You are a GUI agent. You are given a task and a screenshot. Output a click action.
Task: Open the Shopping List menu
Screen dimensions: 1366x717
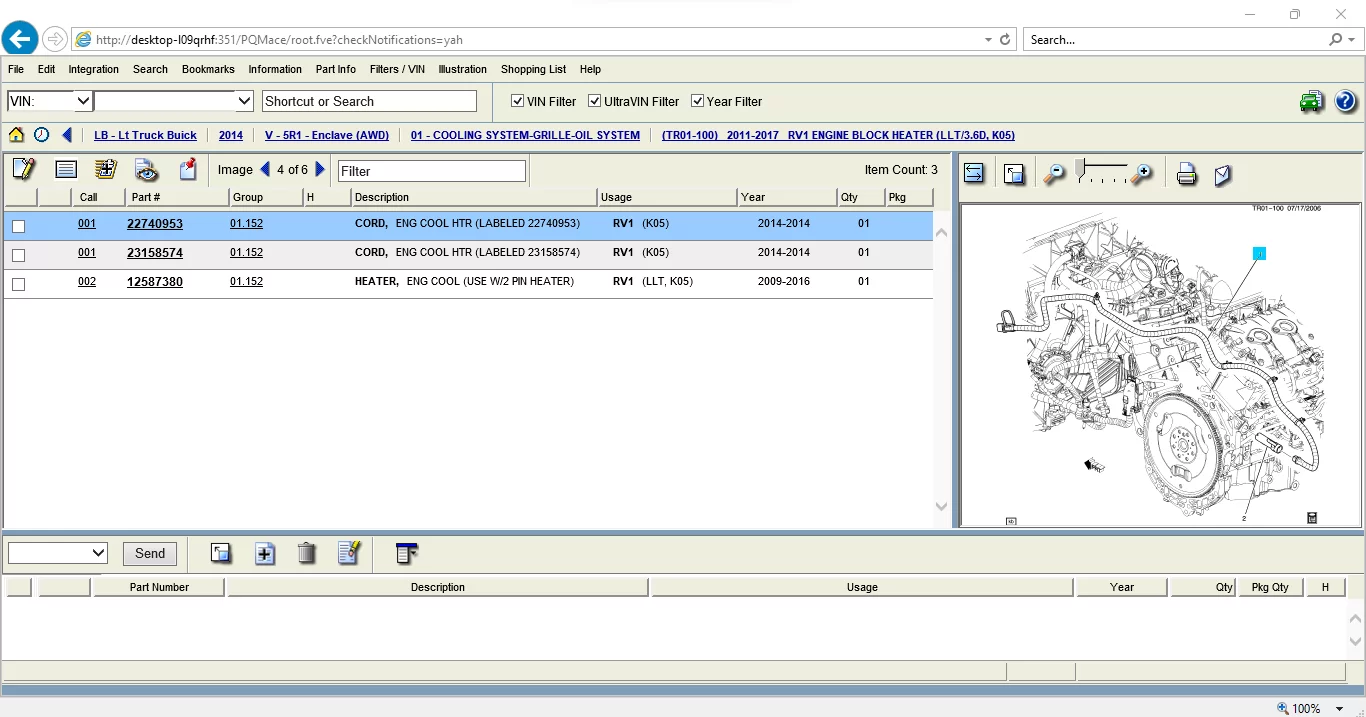pos(533,69)
